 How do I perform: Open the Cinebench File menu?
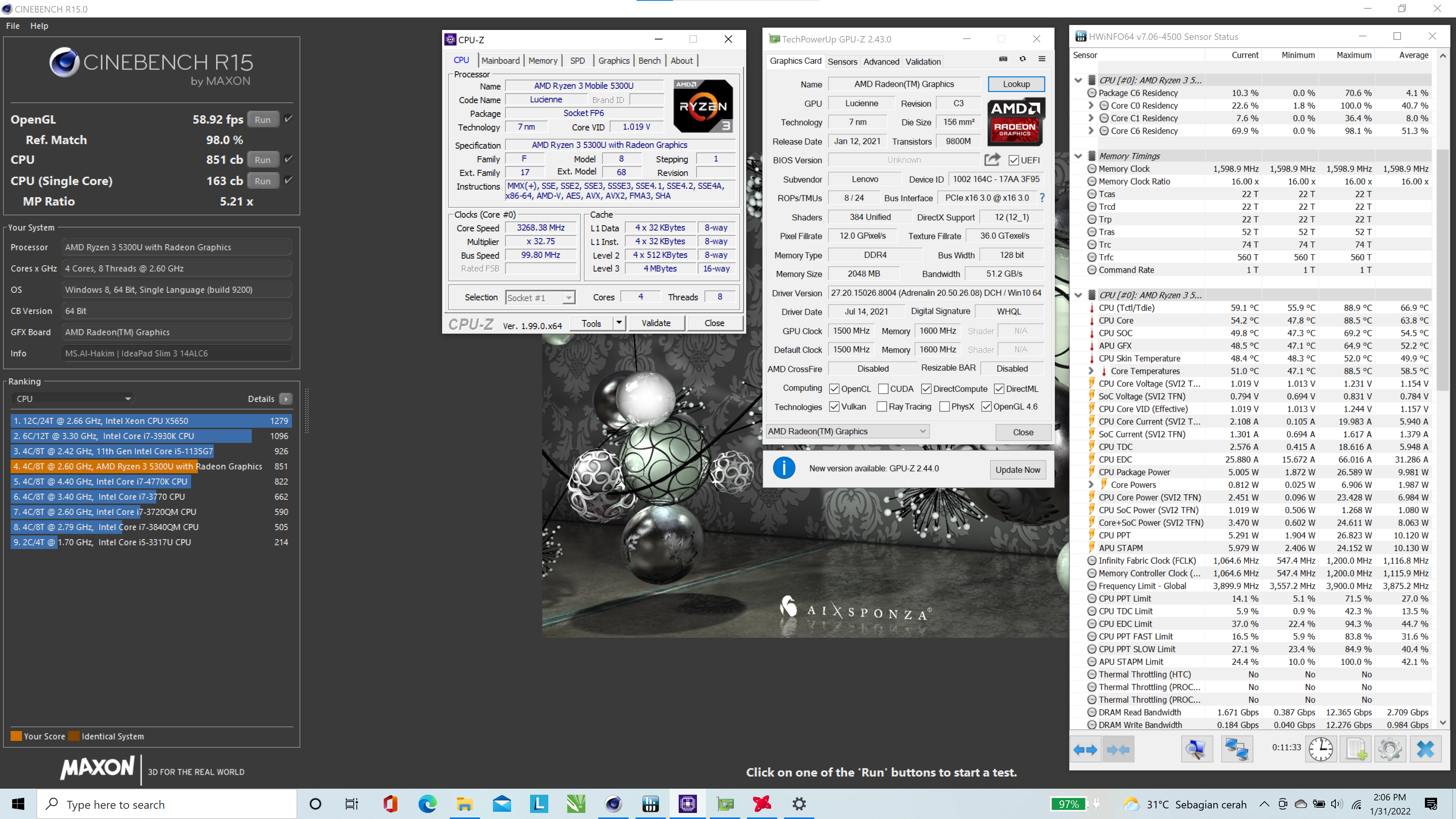click(x=13, y=26)
